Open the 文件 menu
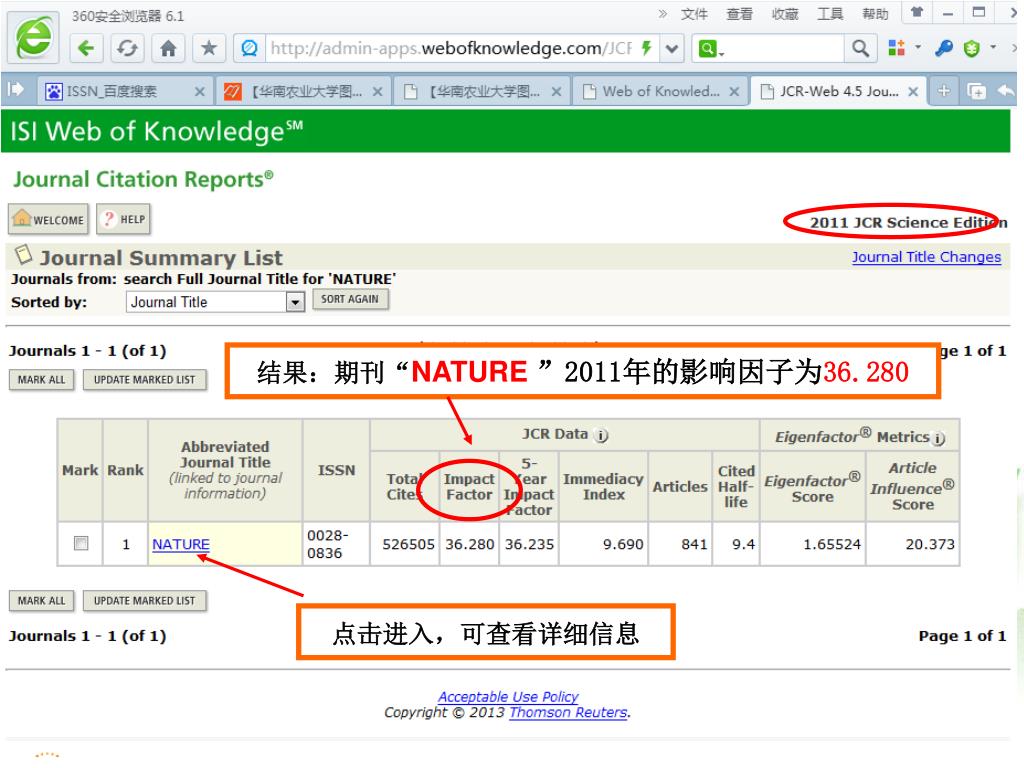Screen dimensions: 1024x768 click(x=694, y=14)
